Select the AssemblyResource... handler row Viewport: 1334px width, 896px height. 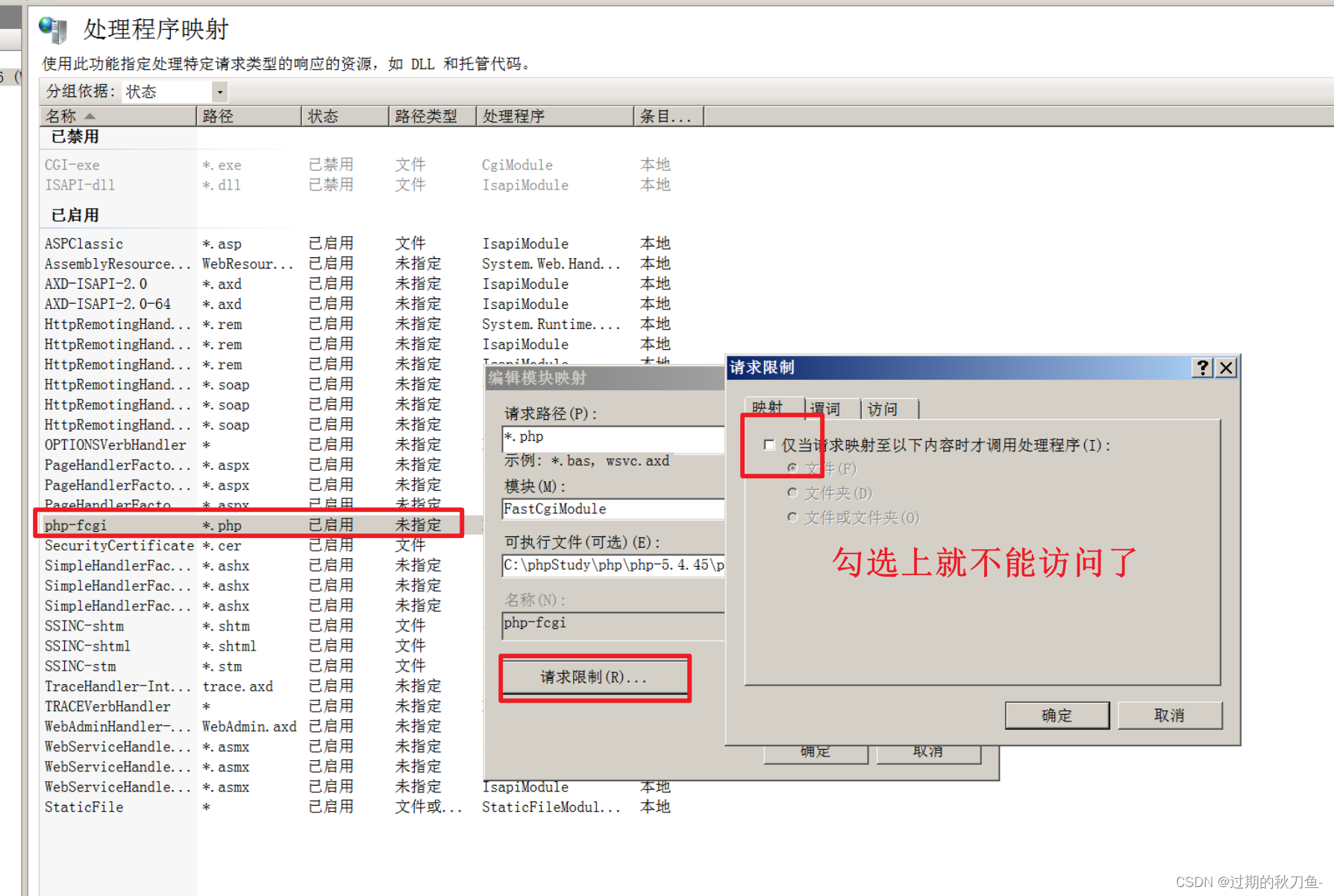click(358, 264)
